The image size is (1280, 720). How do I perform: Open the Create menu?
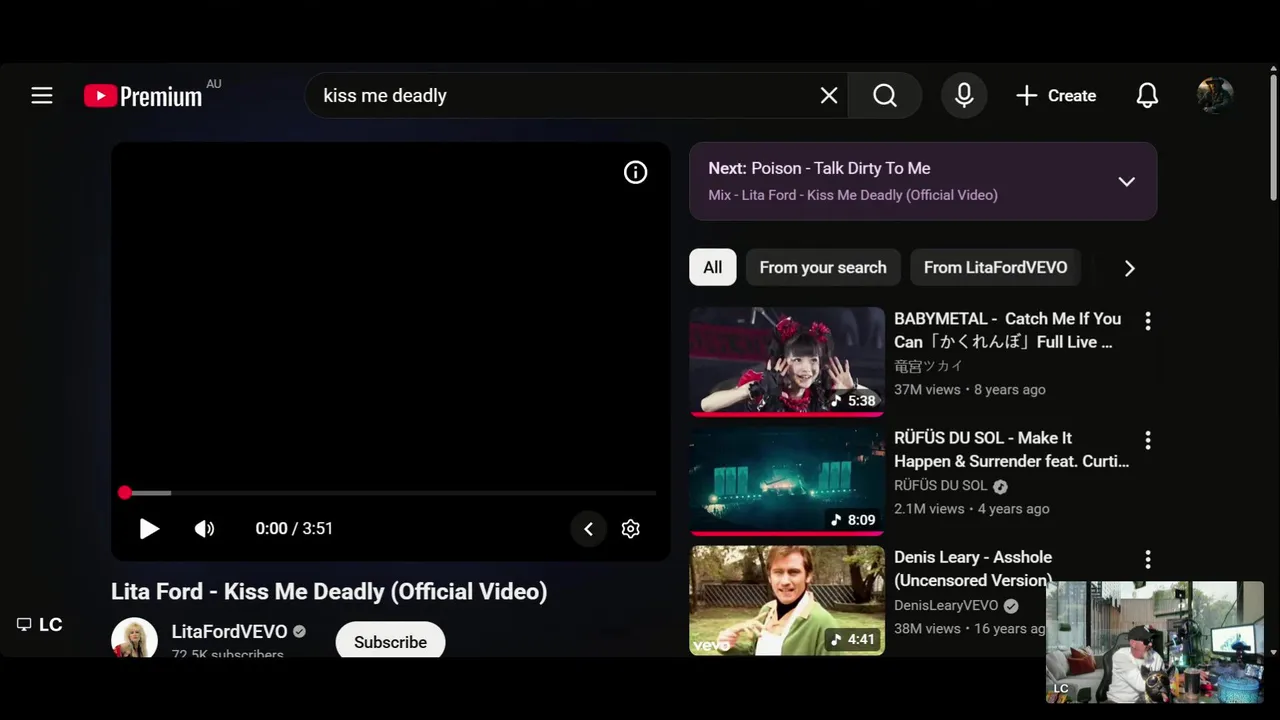(1056, 96)
